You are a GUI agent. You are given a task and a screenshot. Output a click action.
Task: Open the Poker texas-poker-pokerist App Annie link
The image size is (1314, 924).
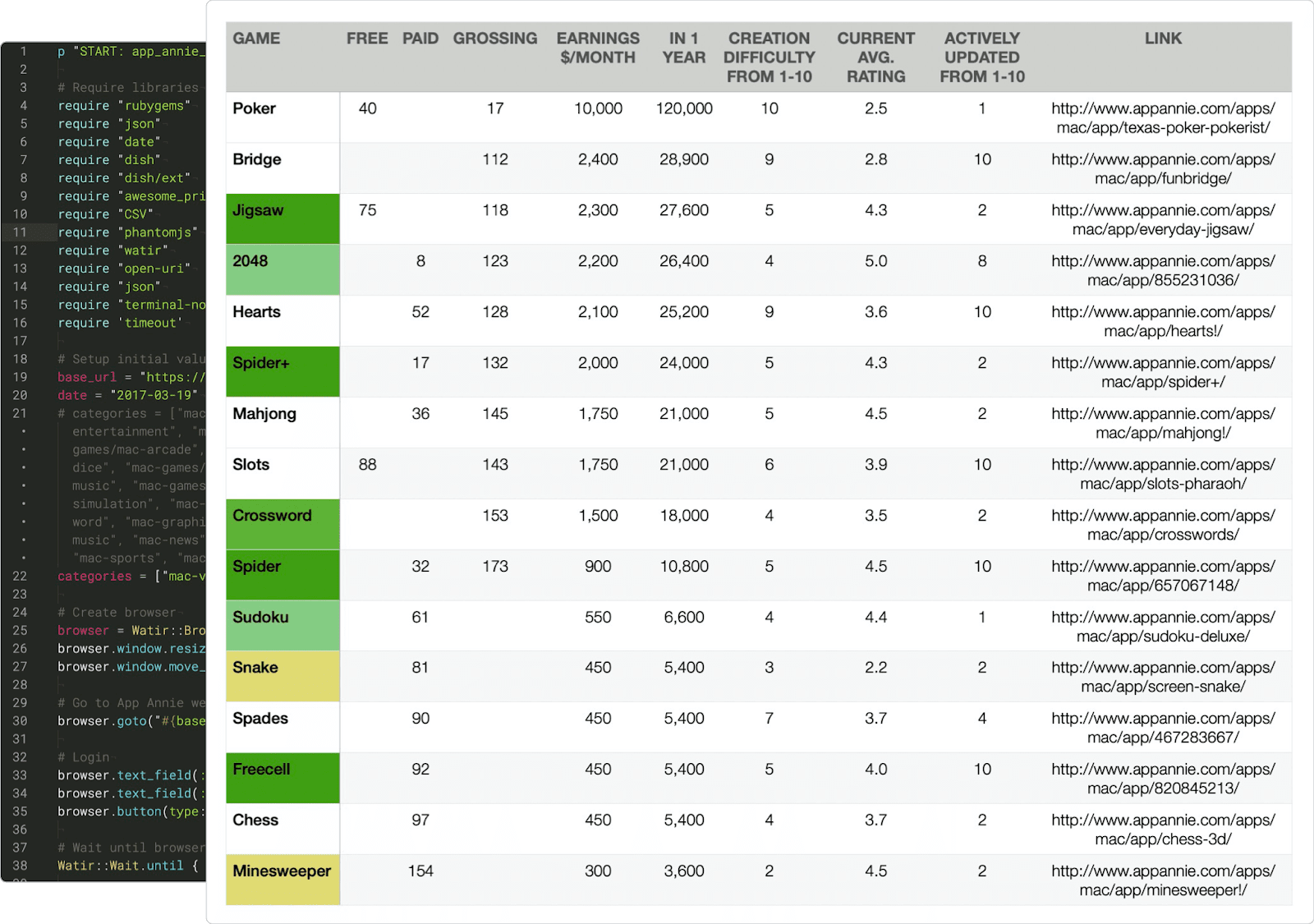click(1163, 118)
